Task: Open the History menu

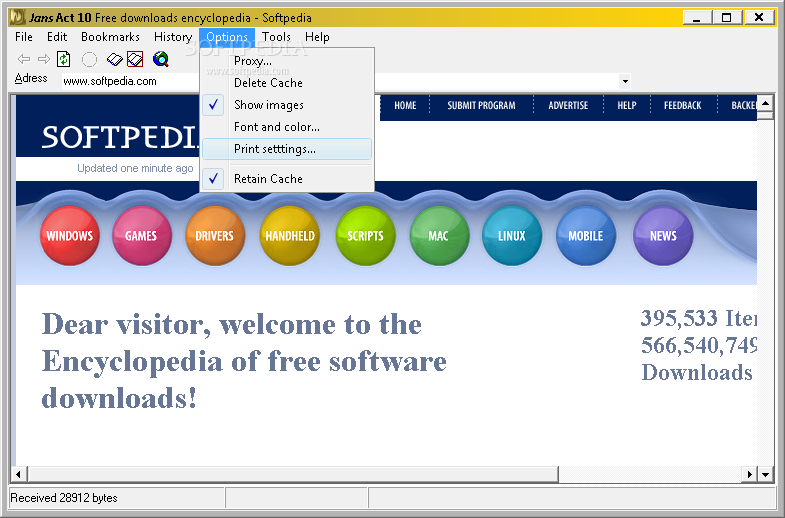Action: (x=173, y=37)
